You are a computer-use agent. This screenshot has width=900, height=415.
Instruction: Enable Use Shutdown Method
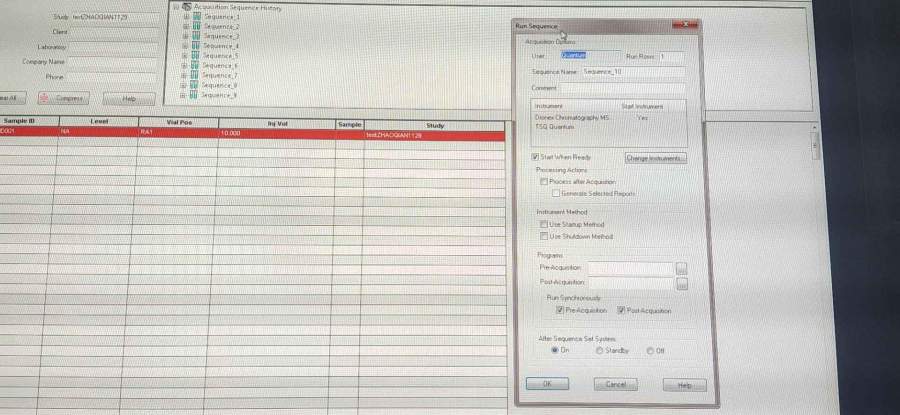click(544, 236)
